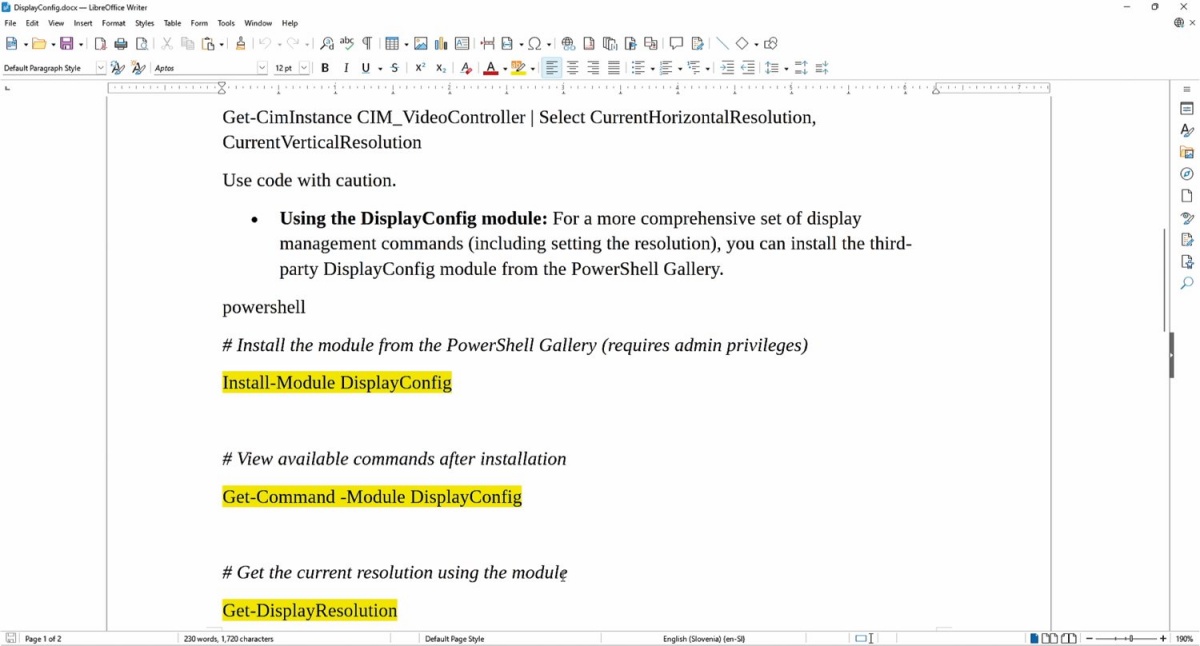Click Page 1 of 2 in status bar

[43, 638]
